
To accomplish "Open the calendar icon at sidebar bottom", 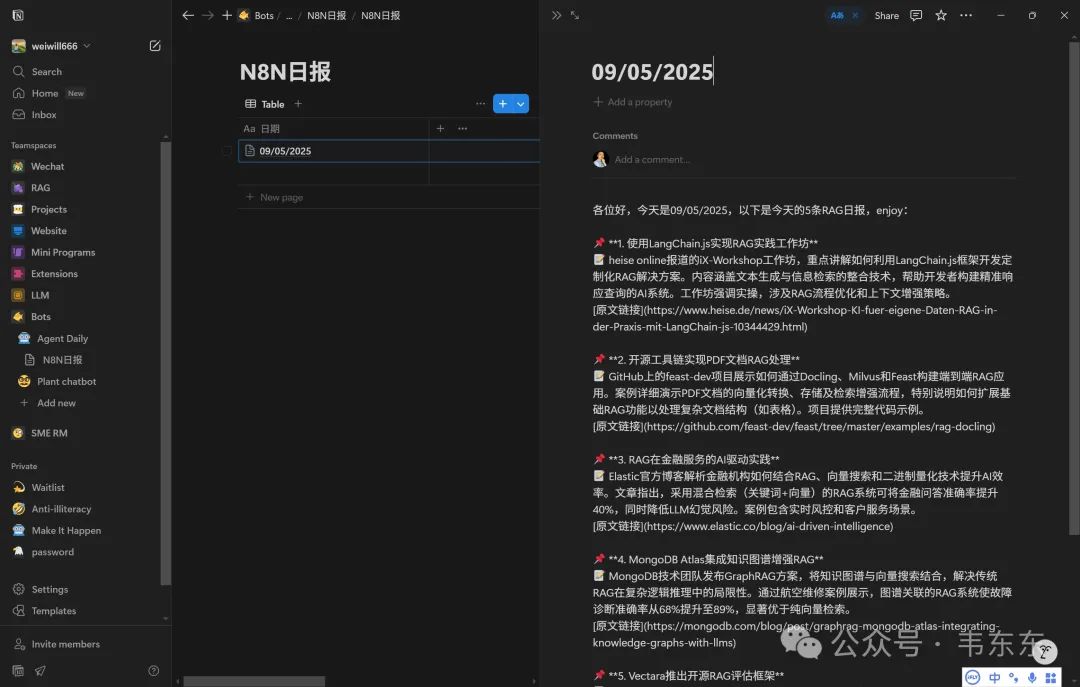I will coord(18,670).
